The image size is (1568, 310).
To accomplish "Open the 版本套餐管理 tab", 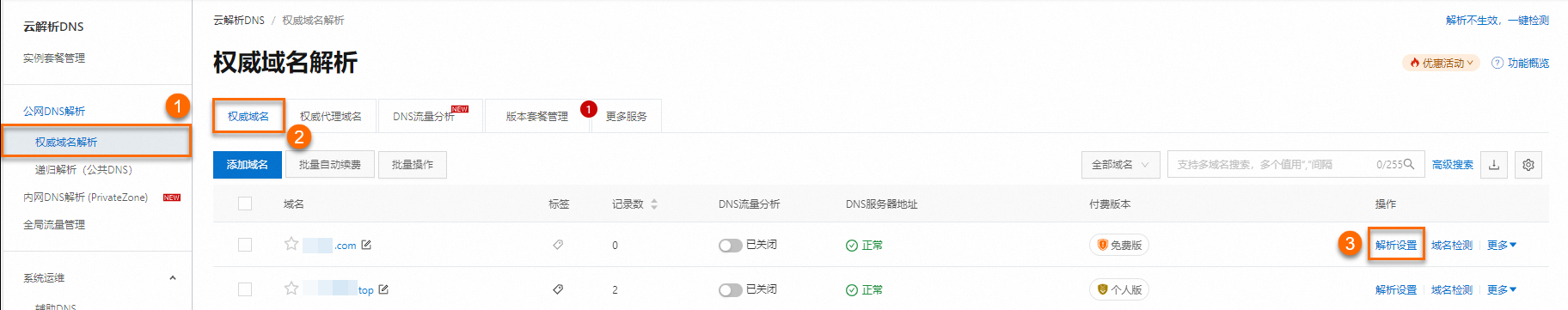I will 537,116.
